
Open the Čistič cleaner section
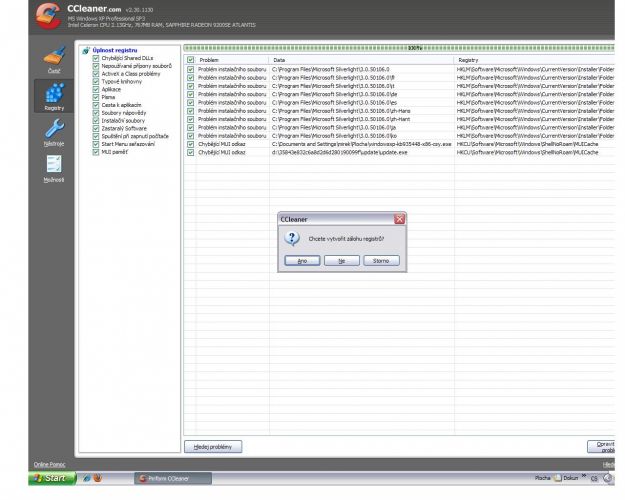[x=54, y=60]
